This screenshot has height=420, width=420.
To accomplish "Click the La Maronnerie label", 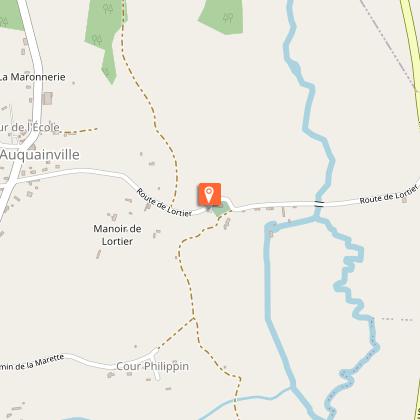I will [x=32, y=77].
